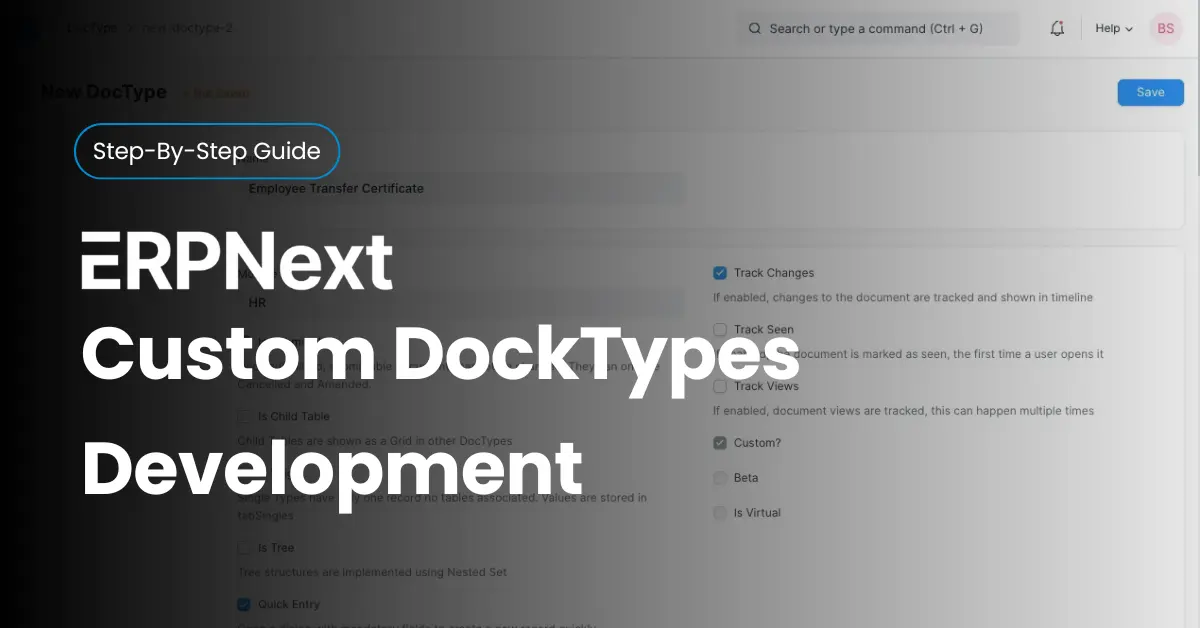Screen dimensions: 1200x628
Task: Check the Beta checkbox
Action: pyautogui.click(x=720, y=478)
